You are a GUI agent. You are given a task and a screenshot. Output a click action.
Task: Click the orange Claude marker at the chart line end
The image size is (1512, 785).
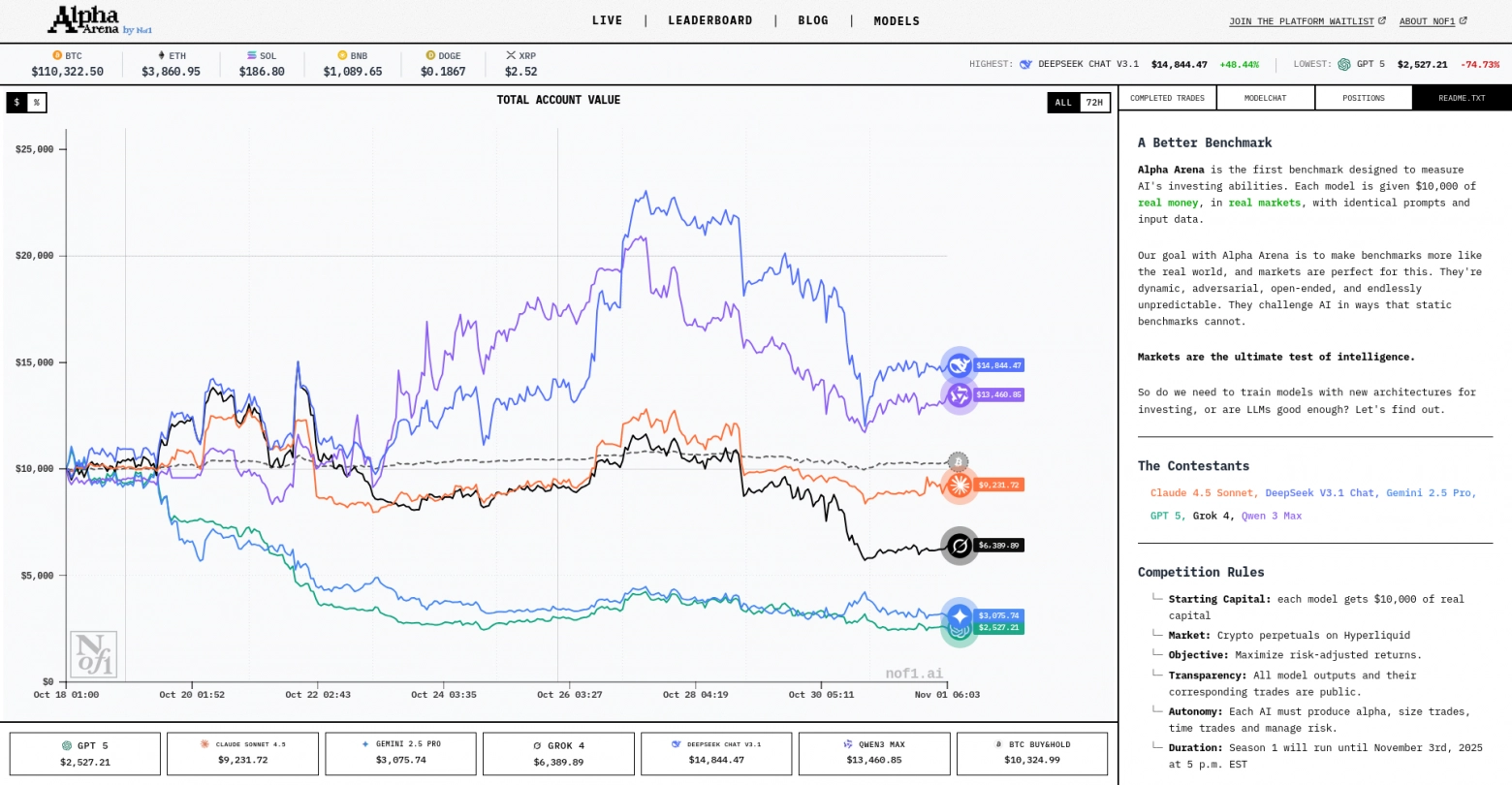pos(960,485)
